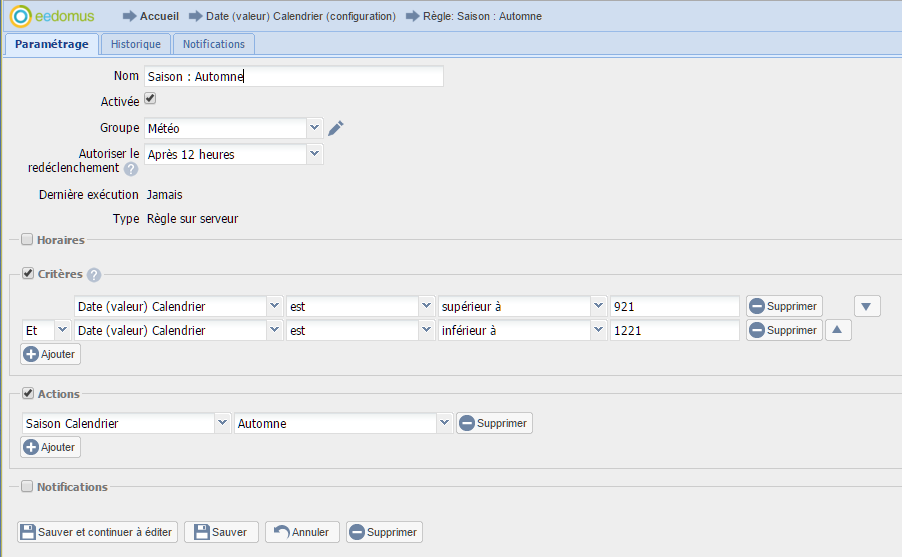Click the Critères help question mark
Image resolution: width=902 pixels, height=557 pixels.
[94, 275]
